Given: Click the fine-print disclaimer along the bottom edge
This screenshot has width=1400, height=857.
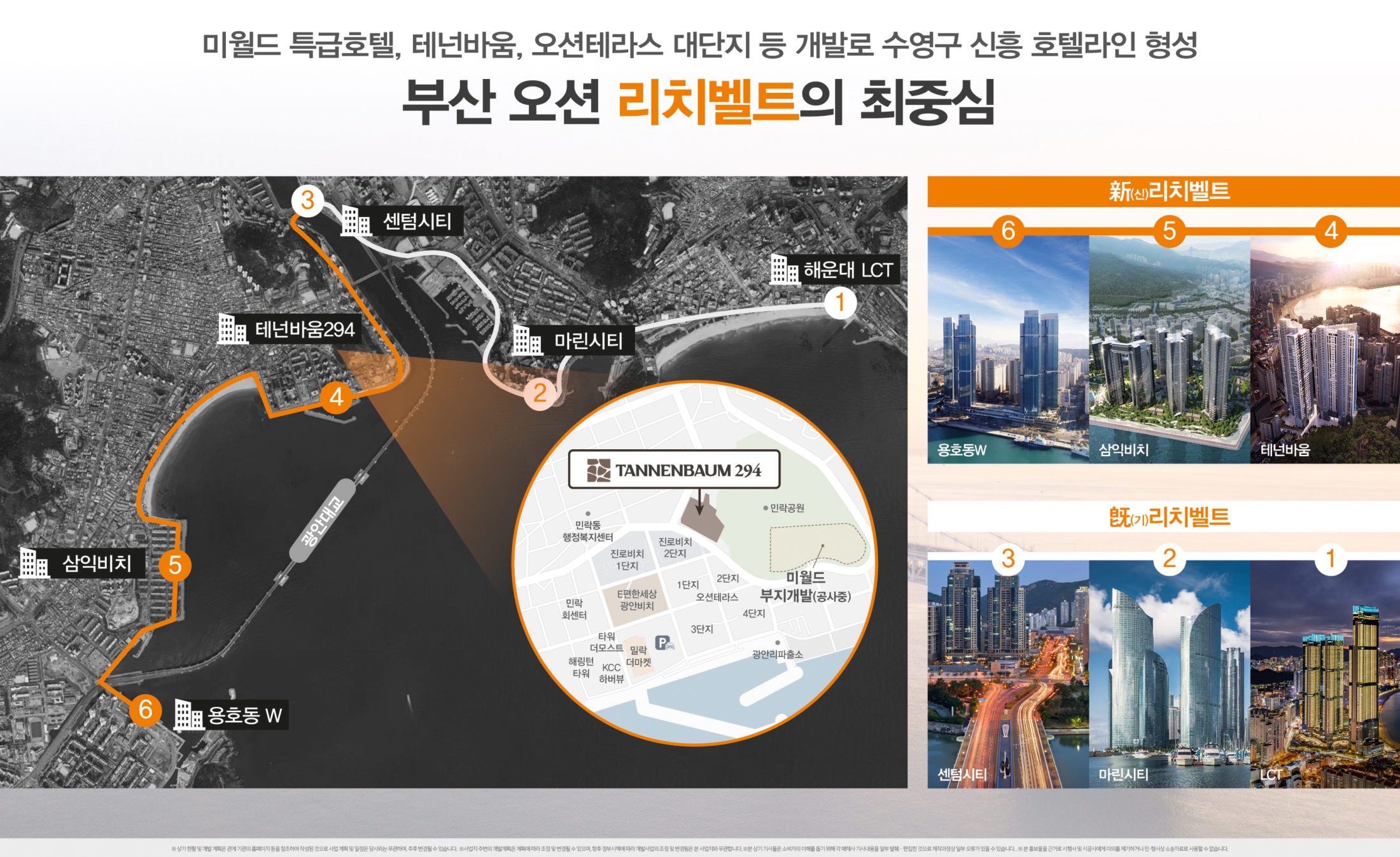Looking at the screenshot, I should click(699, 849).
